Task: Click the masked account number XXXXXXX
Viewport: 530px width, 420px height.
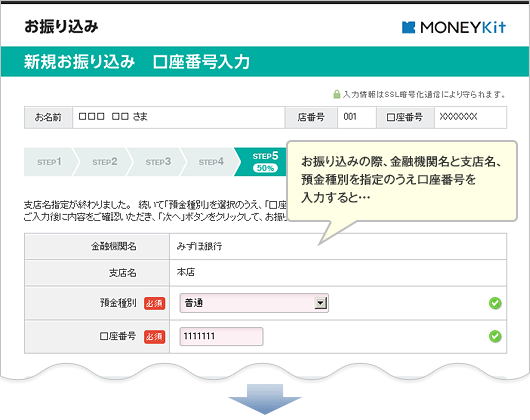Action: coord(458,117)
